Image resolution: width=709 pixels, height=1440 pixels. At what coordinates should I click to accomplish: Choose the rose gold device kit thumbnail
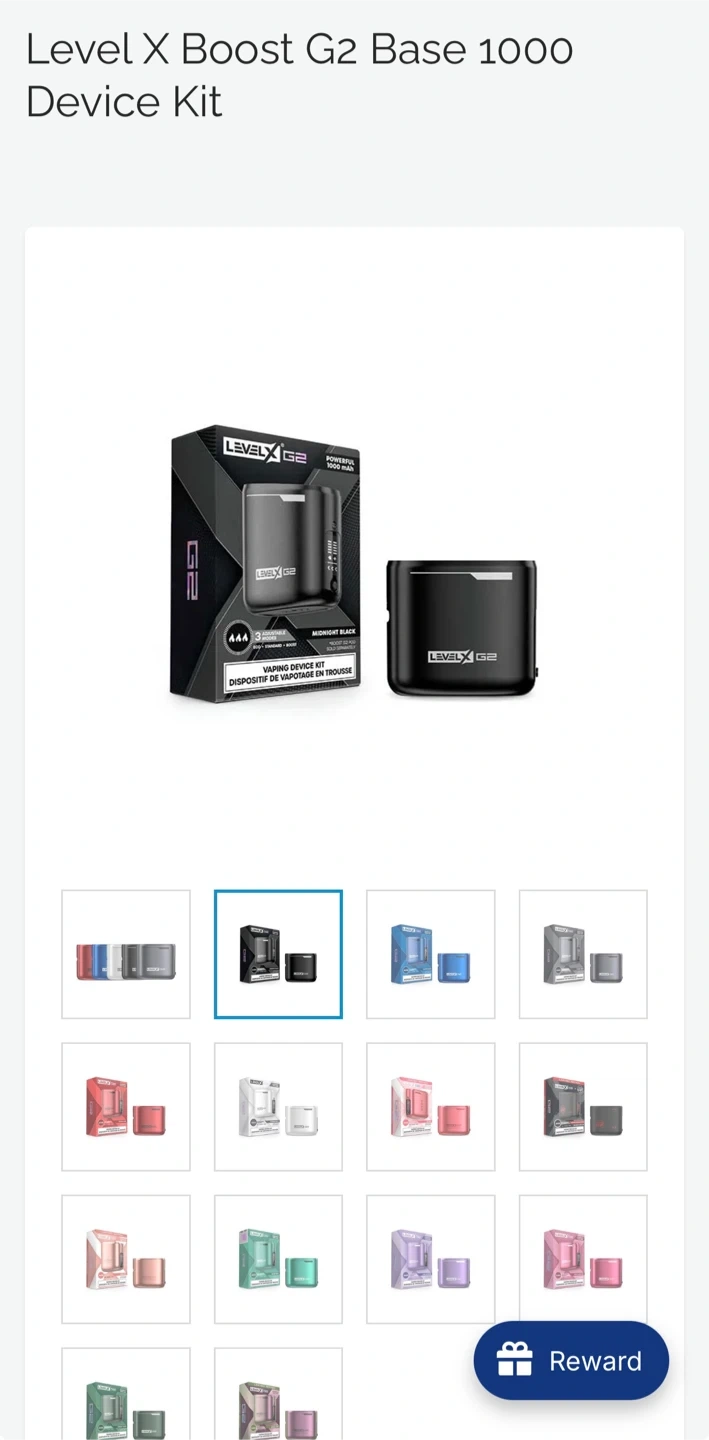(126, 1259)
